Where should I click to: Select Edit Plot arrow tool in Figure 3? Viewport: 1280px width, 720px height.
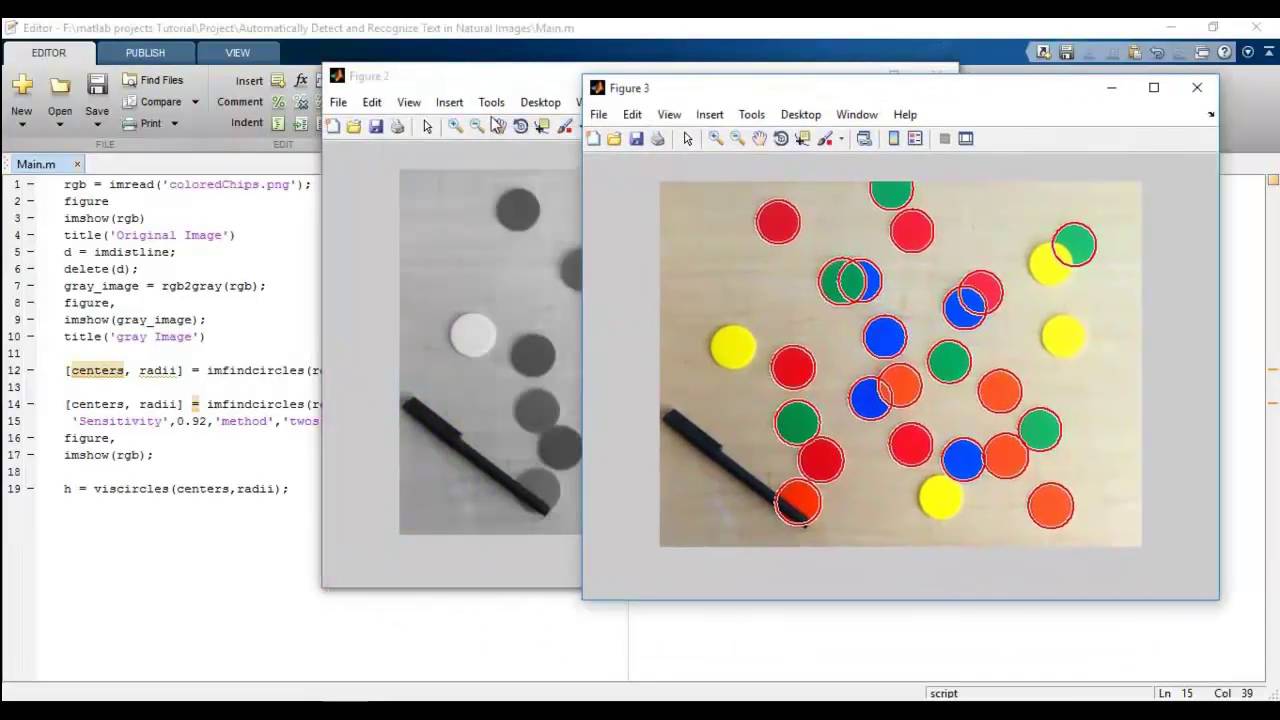pos(688,139)
